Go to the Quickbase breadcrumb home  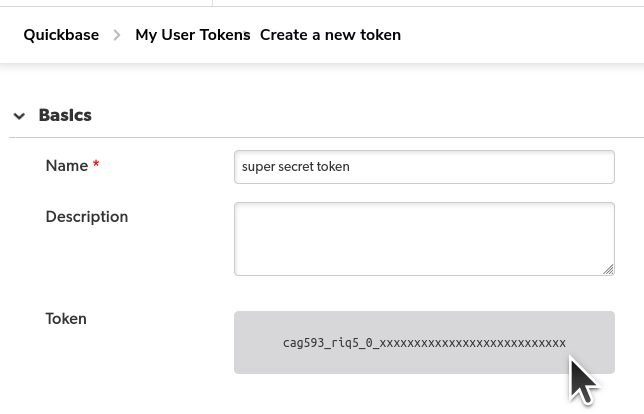point(61,35)
